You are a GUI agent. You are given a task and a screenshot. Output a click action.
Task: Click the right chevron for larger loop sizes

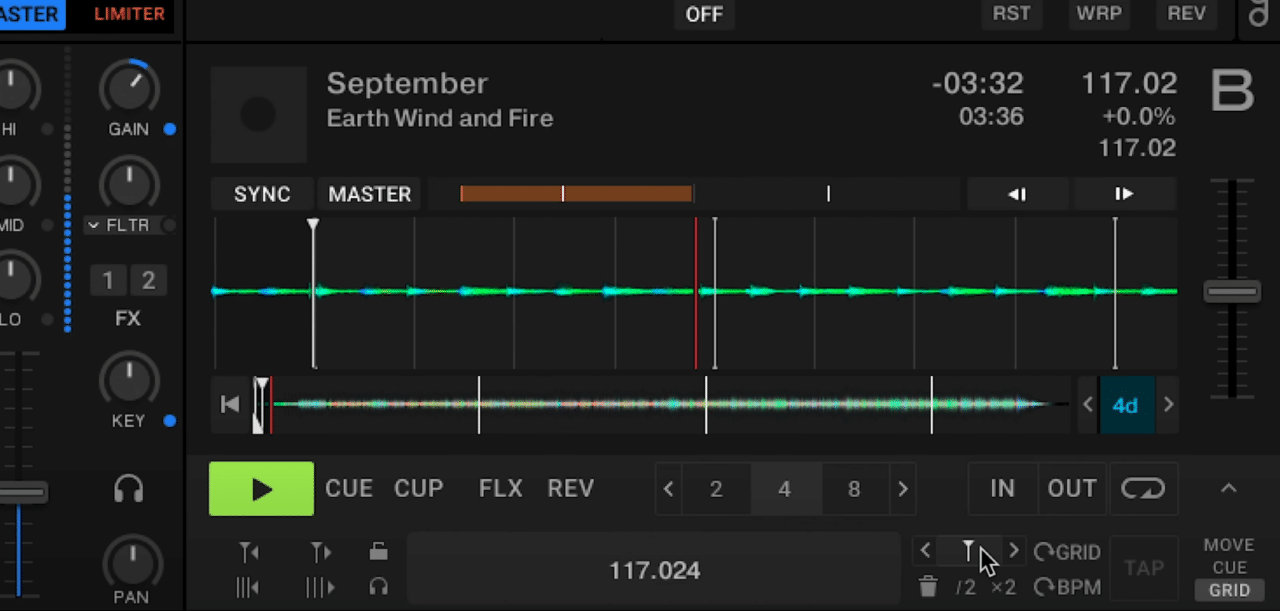coord(903,489)
